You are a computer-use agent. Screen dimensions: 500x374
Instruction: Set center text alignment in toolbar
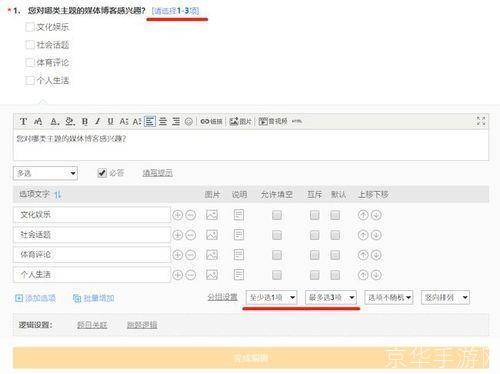163,121
